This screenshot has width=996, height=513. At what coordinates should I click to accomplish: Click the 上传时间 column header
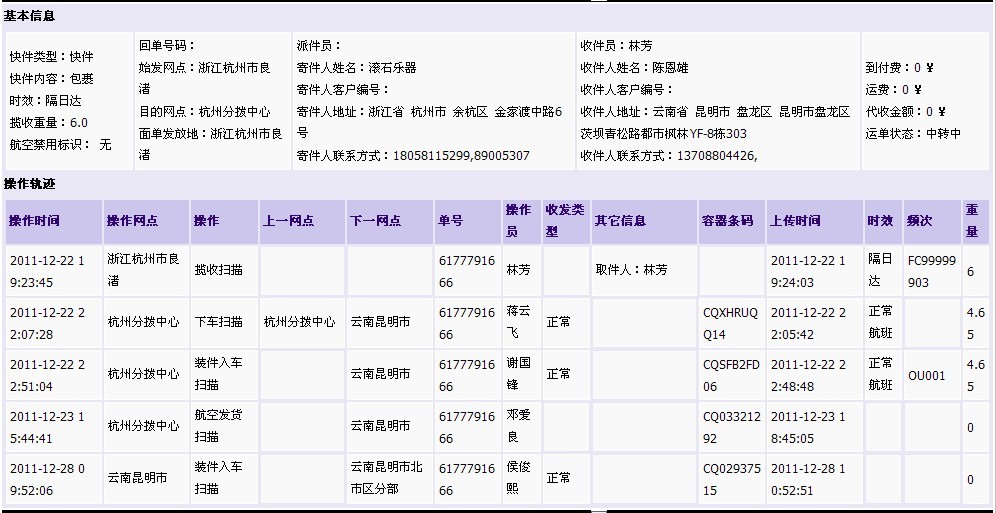coord(814,222)
